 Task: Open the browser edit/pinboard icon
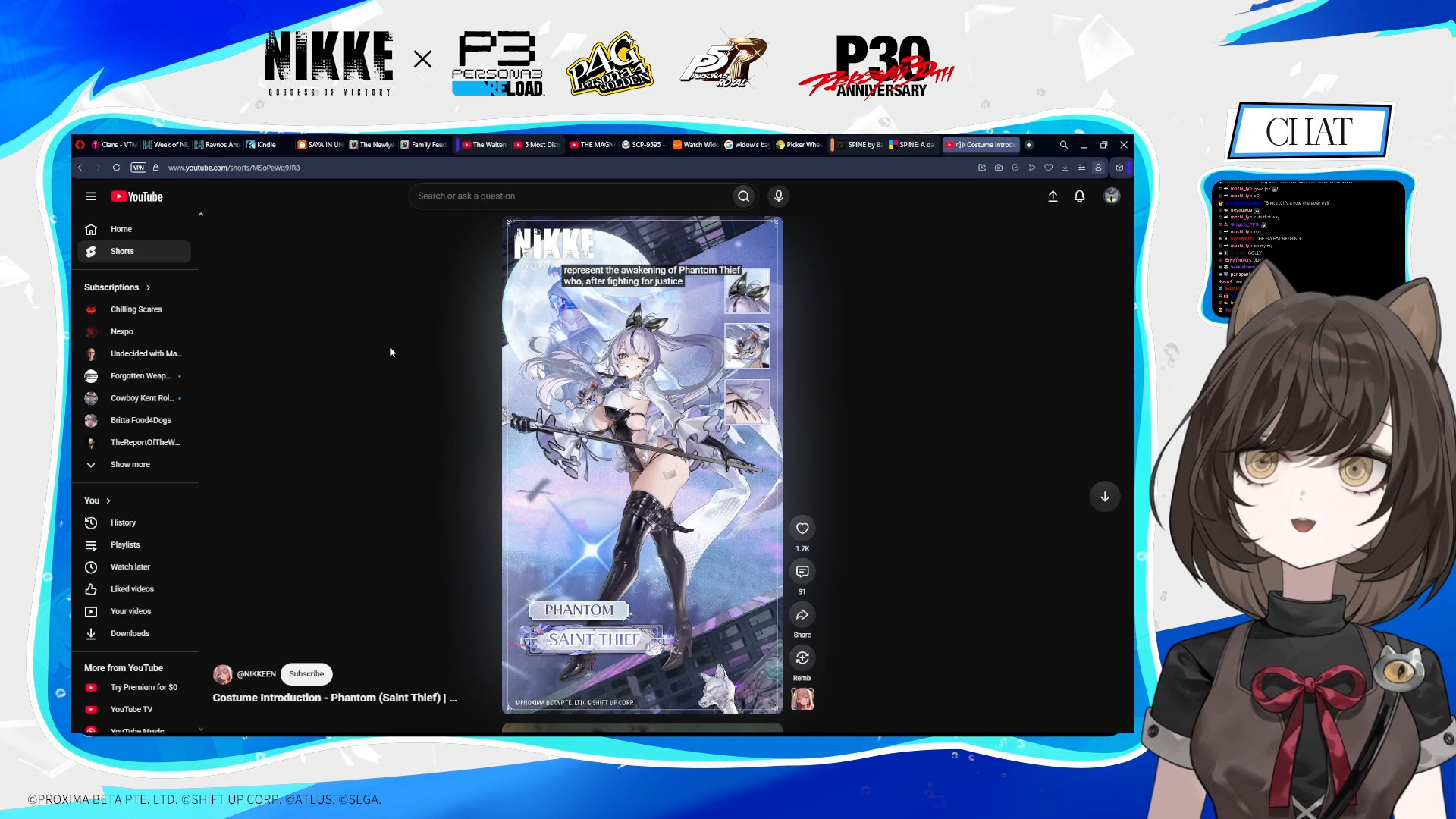pos(982,168)
